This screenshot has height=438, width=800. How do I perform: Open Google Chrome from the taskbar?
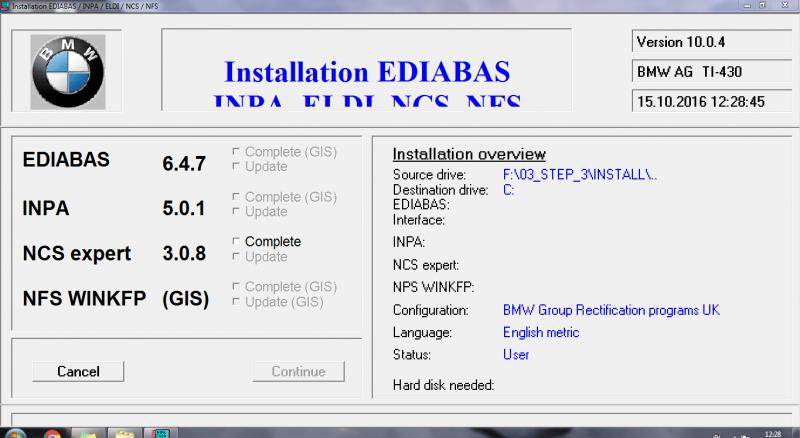coord(52,432)
